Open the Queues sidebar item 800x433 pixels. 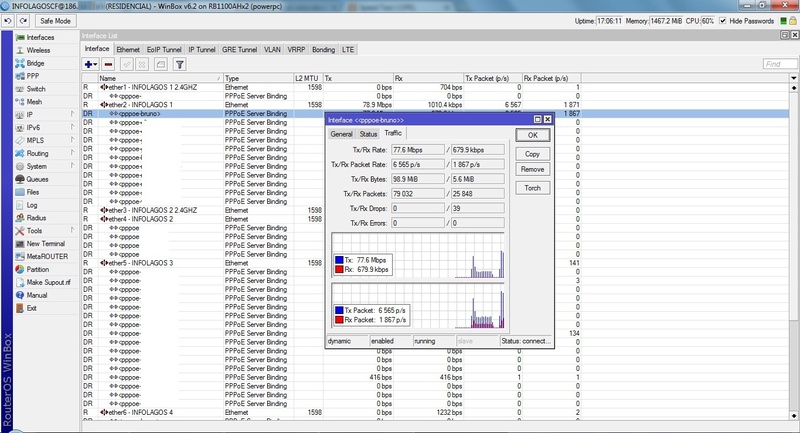[38, 179]
